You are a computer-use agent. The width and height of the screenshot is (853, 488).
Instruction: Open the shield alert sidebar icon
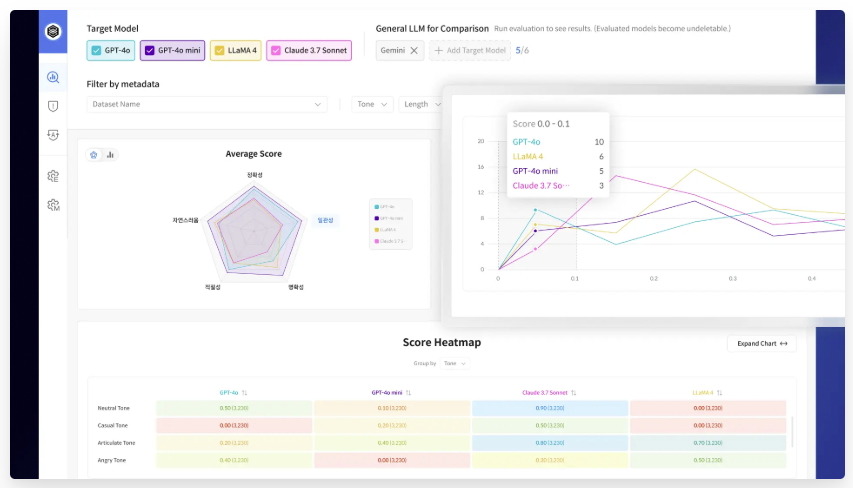pos(53,106)
